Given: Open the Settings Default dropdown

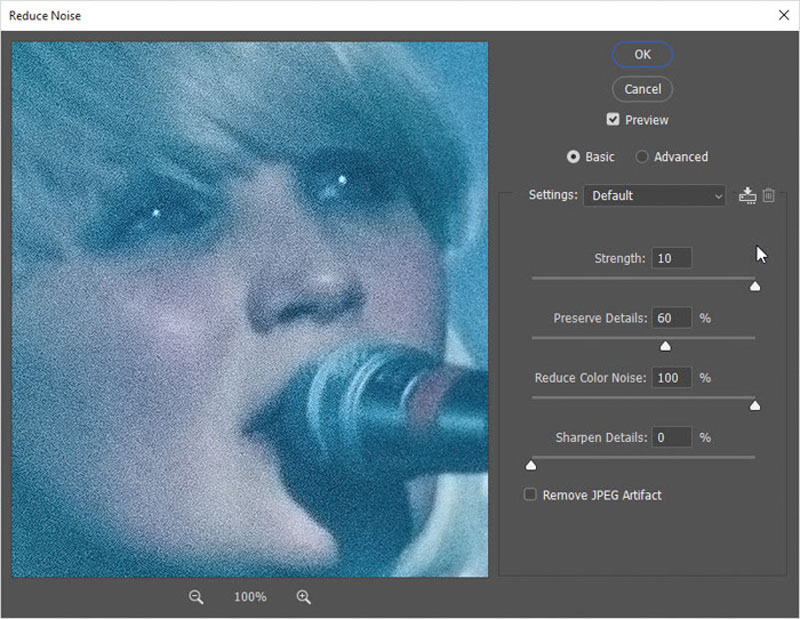Looking at the screenshot, I should click(655, 195).
